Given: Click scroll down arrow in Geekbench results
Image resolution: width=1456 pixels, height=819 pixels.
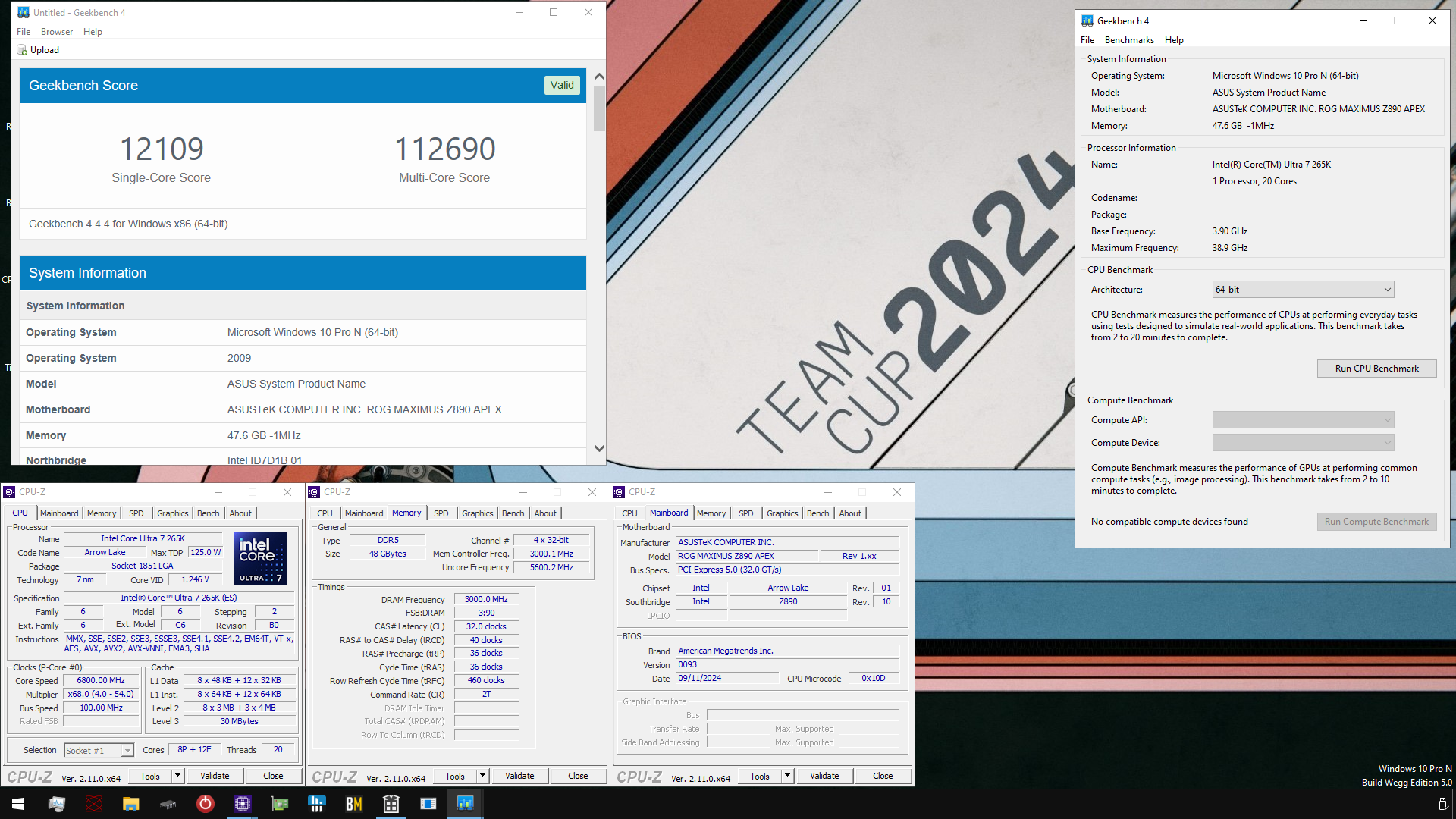Looking at the screenshot, I should 599,448.
